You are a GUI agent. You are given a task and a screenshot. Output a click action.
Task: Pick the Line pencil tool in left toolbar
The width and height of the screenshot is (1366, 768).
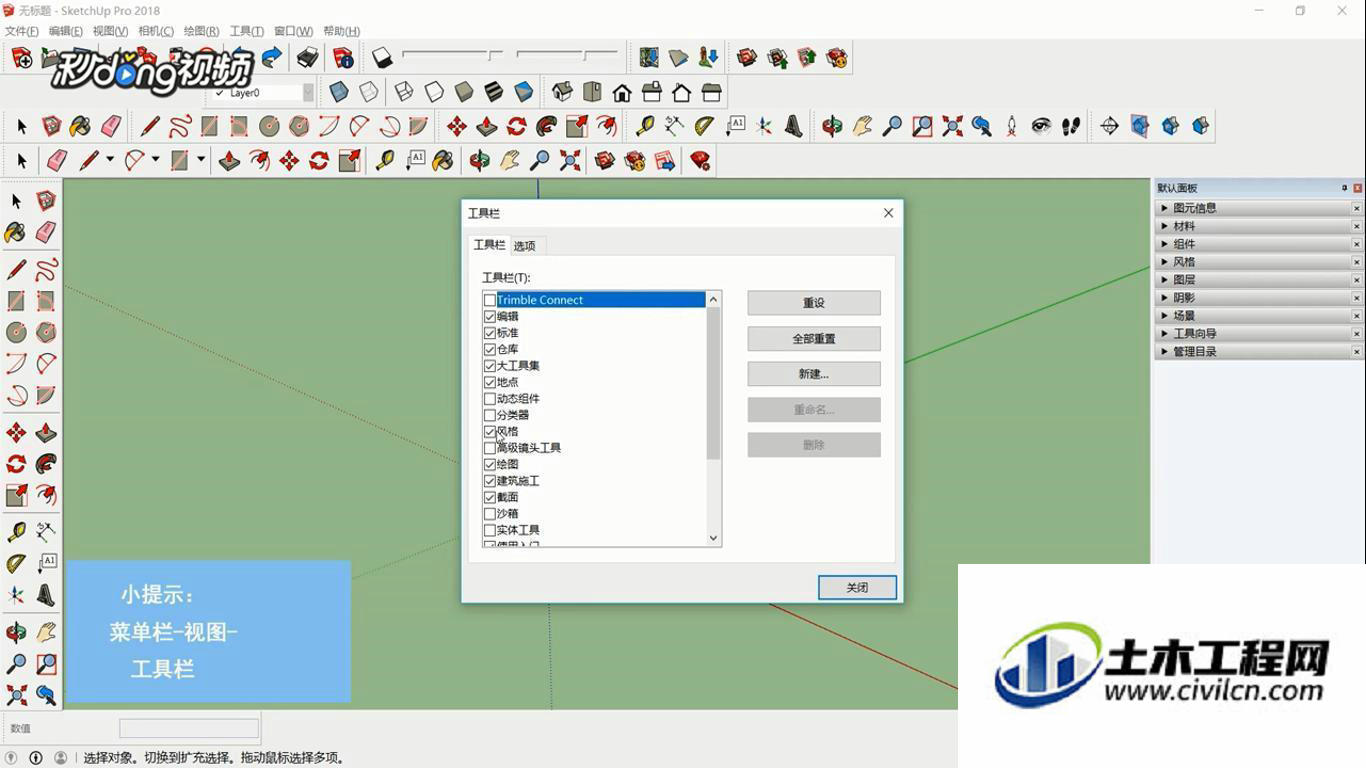click(16, 270)
